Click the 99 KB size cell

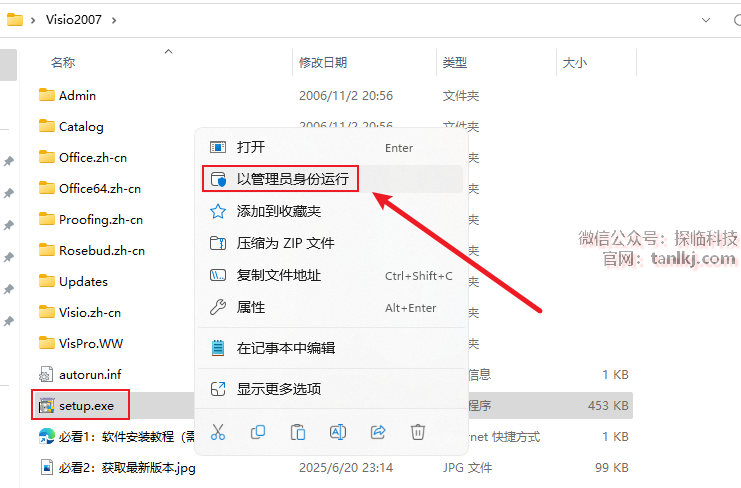tap(612, 468)
